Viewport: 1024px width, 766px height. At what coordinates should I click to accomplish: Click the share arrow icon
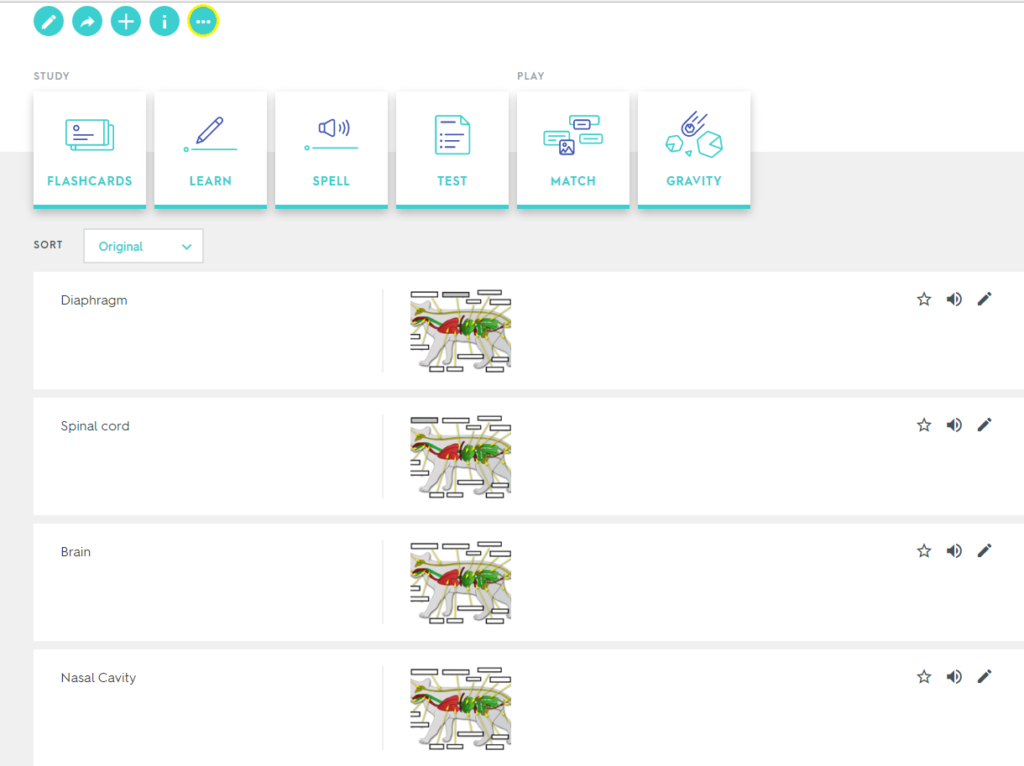(87, 22)
